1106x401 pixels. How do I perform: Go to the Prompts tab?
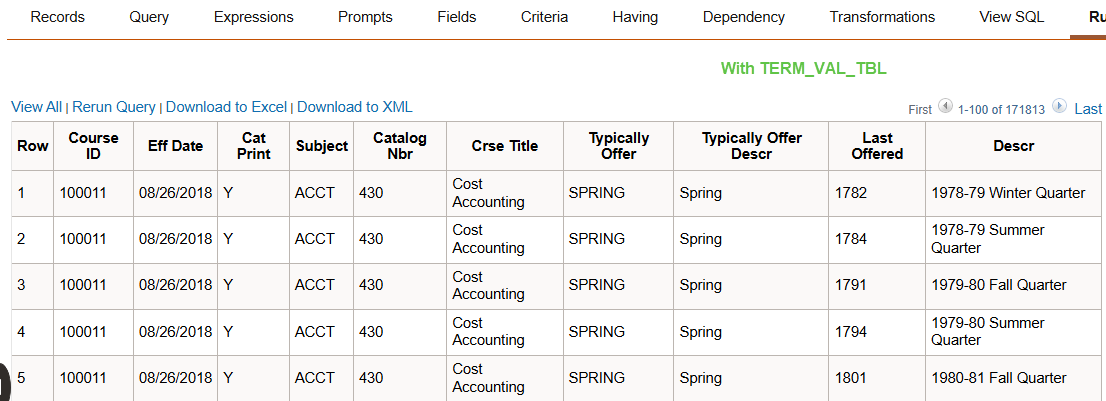coord(365,17)
